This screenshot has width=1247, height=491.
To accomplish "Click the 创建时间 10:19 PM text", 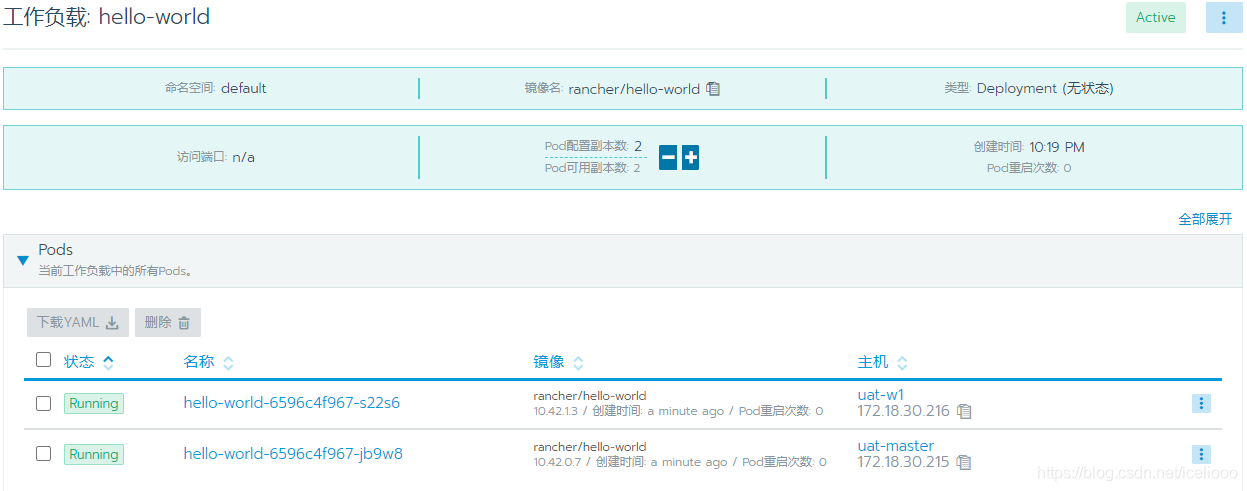I will pyautogui.click(x=1029, y=147).
